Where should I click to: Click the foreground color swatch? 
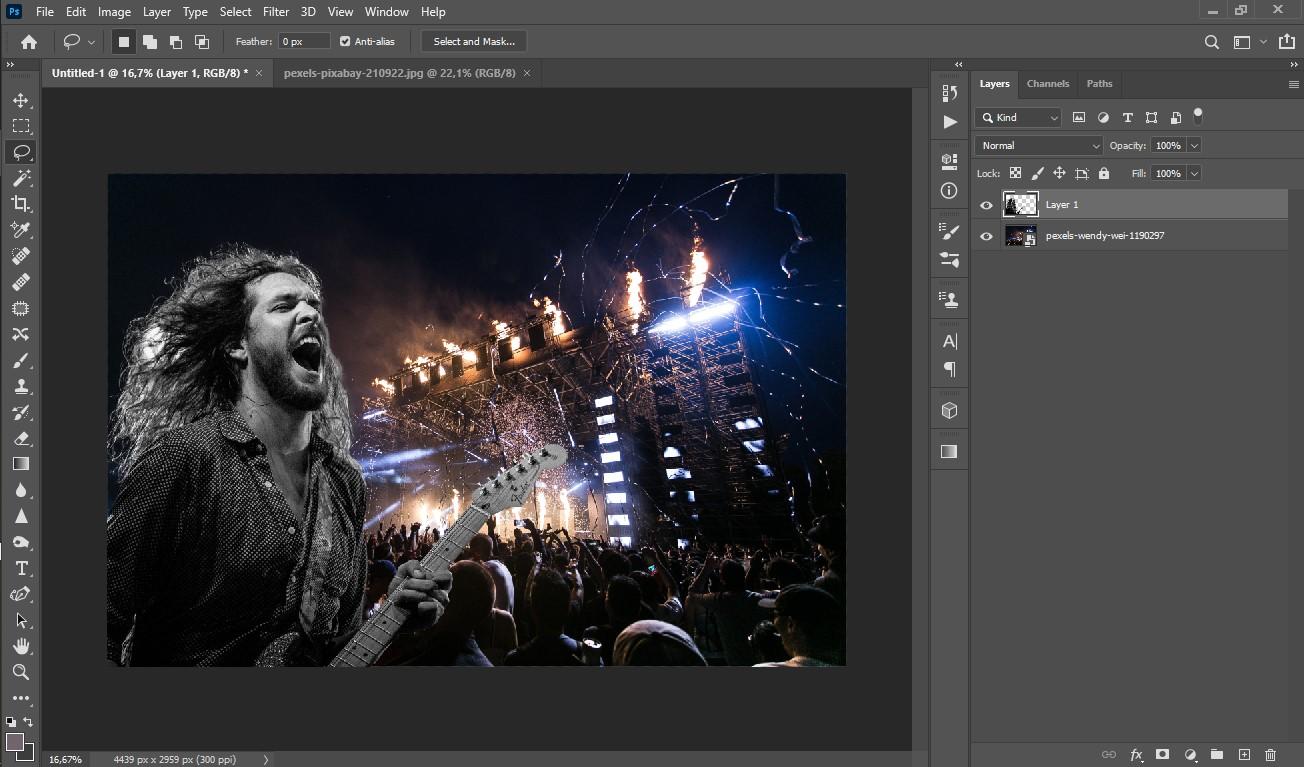pos(15,742)
